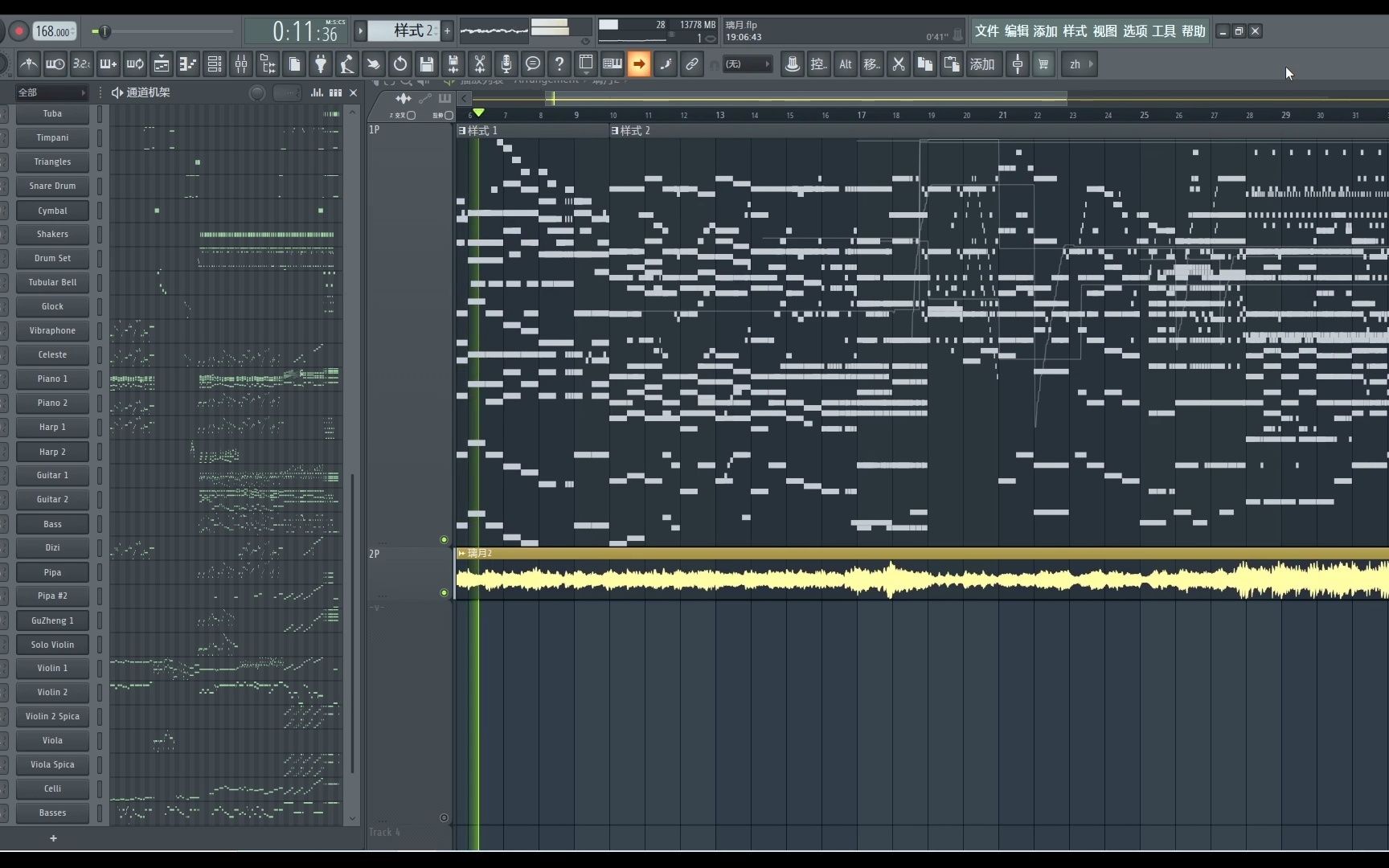This screenshot has height=868, width=1389.
Task: Click the link chain toolbar icon
Action: pos(692,64)
